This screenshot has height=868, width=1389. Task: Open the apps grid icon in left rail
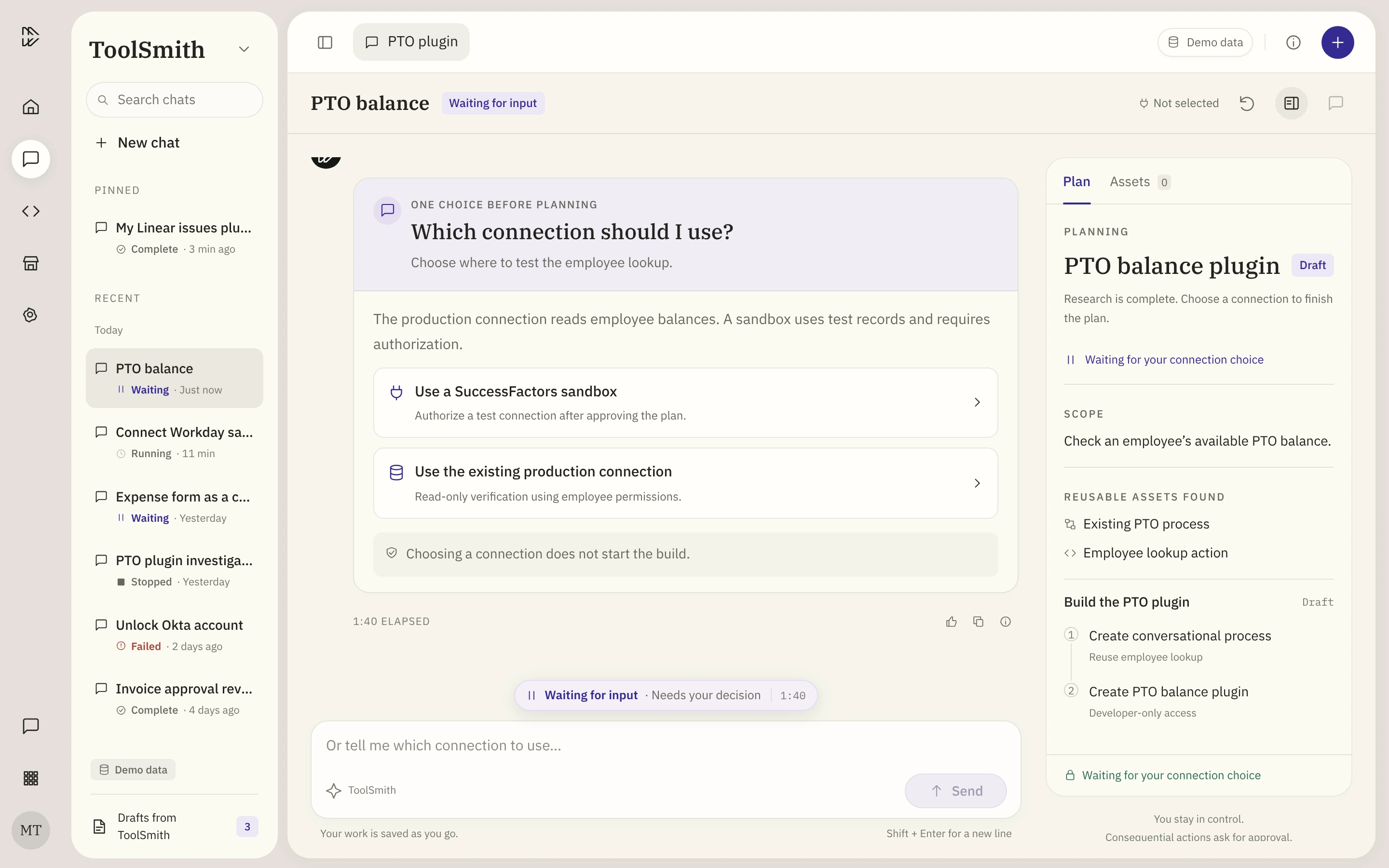[30, 778]
